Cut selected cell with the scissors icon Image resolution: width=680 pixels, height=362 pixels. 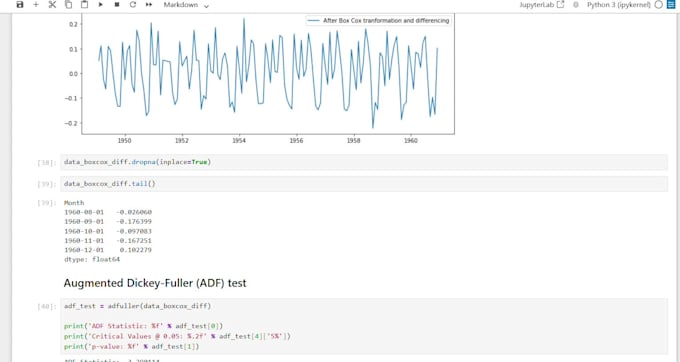point(52,5)
